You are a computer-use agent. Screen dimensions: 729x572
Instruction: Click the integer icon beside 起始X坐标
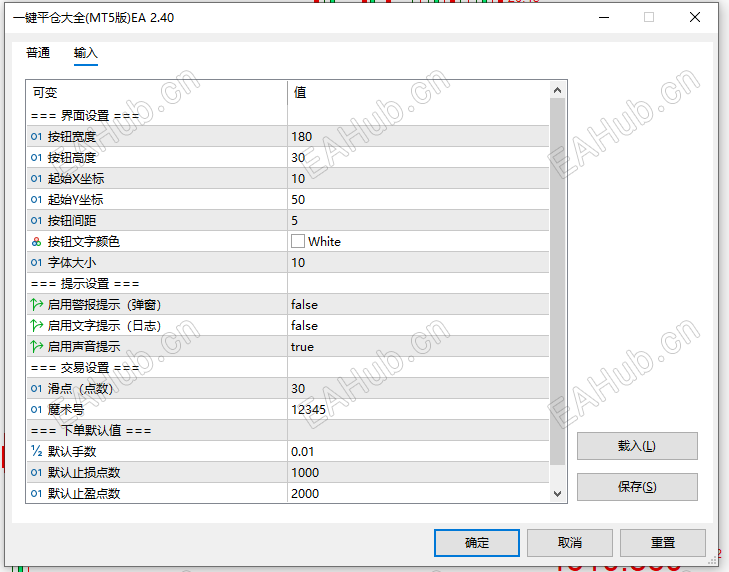pos(36,179)
